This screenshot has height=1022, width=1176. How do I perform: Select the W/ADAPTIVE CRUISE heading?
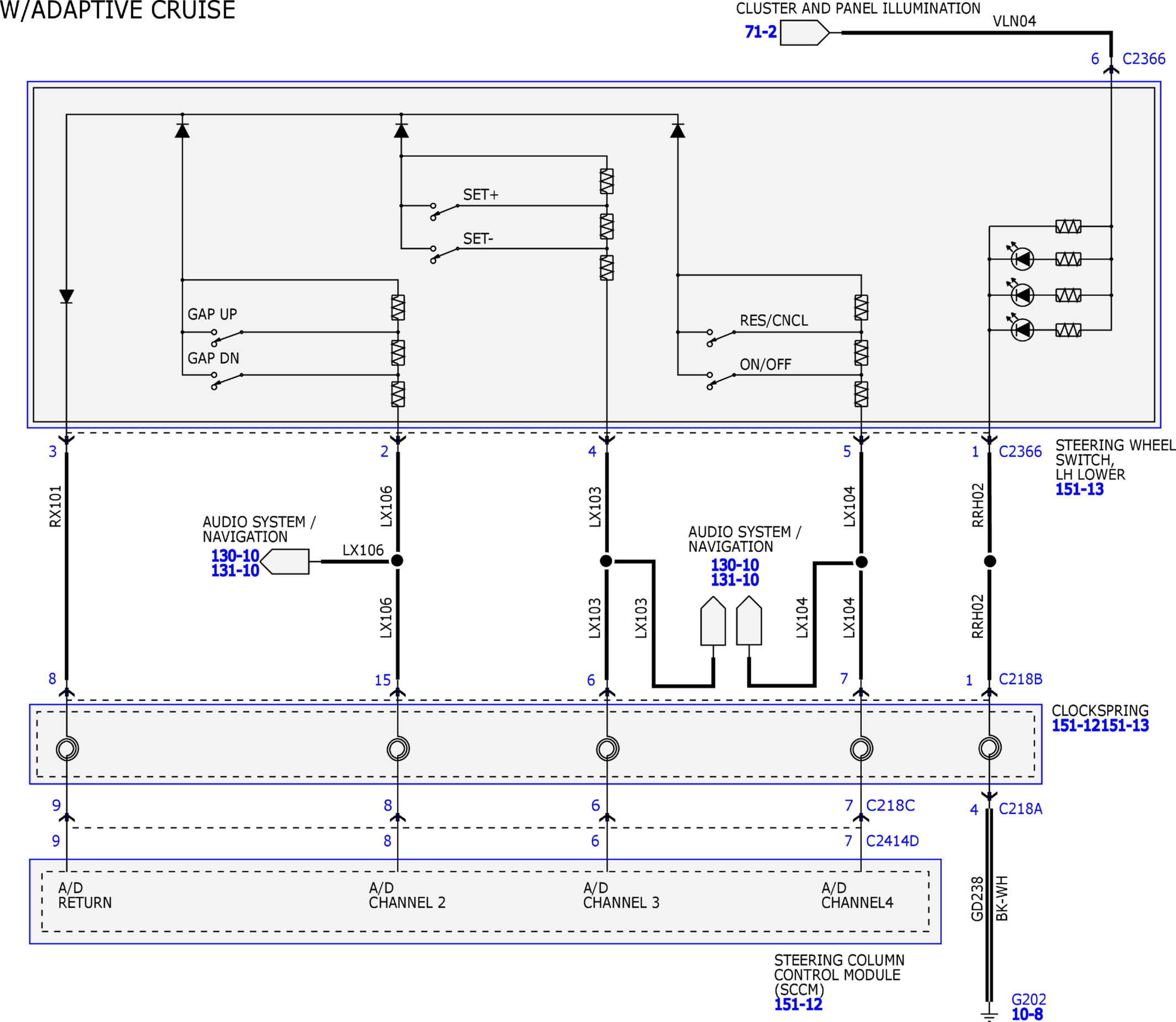[118, 10]
